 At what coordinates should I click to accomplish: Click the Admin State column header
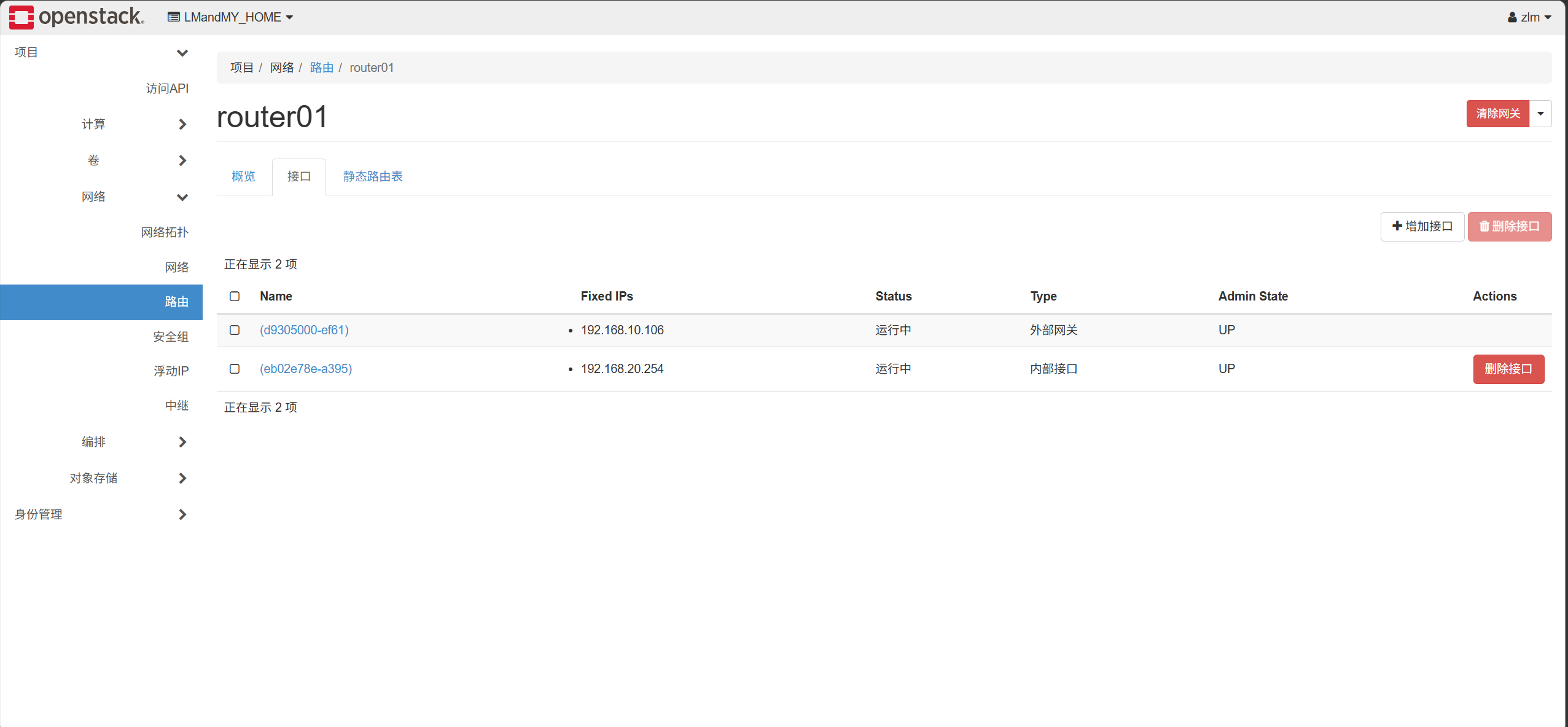1253,296
